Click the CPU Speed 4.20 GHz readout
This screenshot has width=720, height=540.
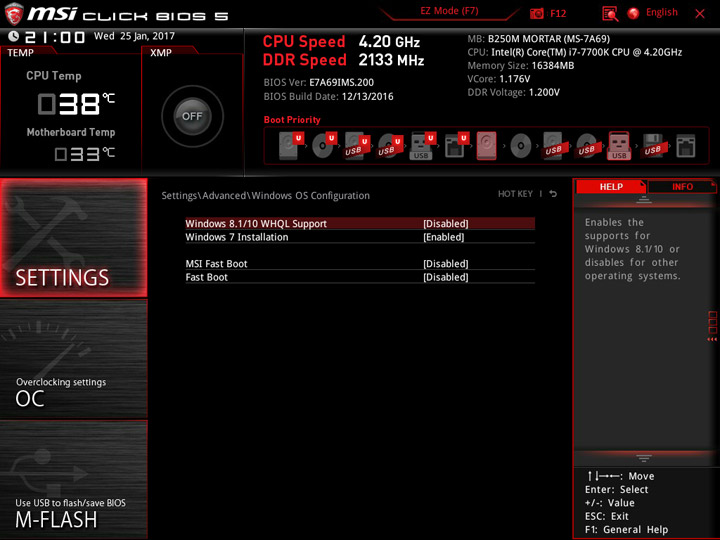pos(341,42)
